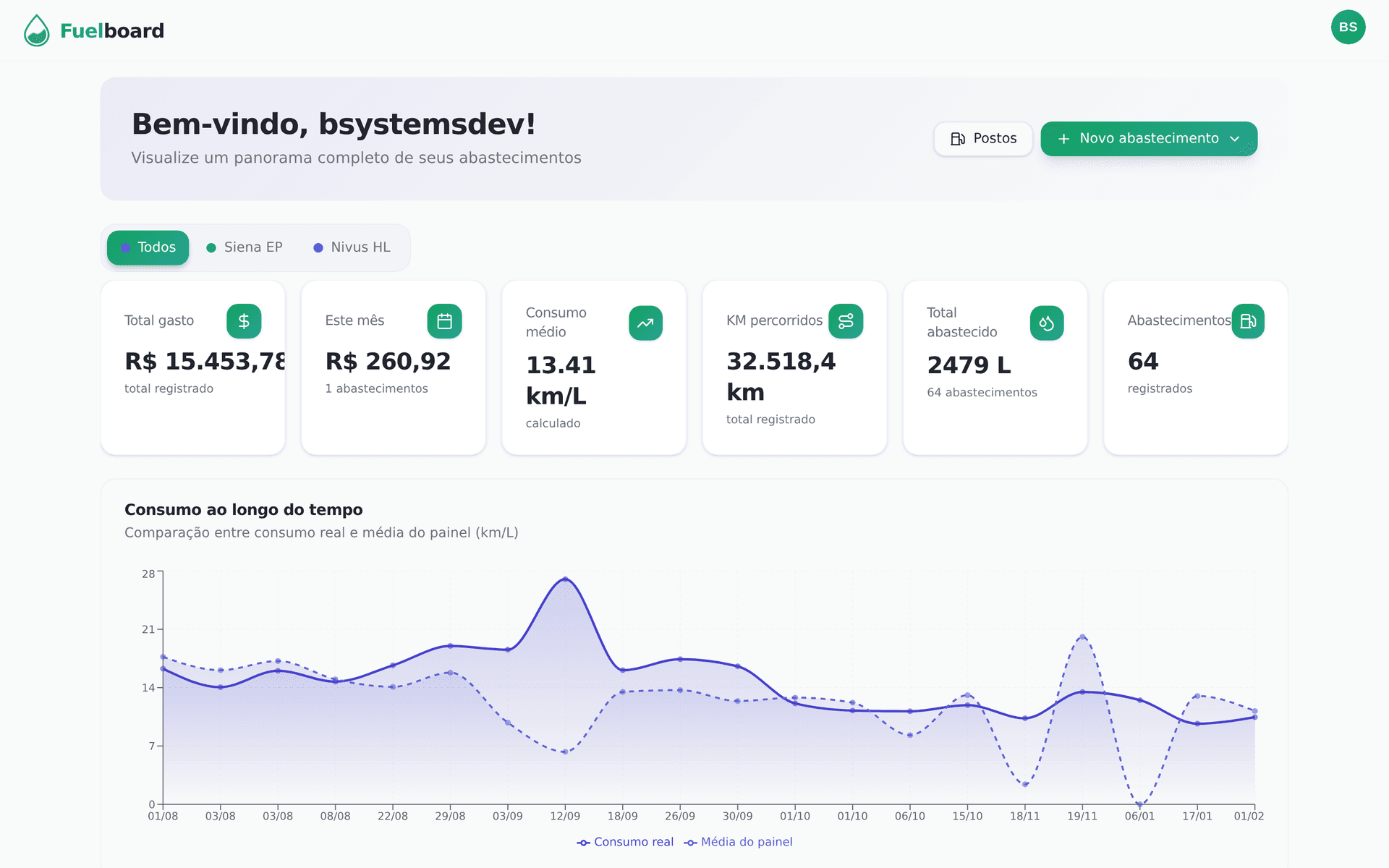
Task: Open the Postos button
Action: click(983, 139)
